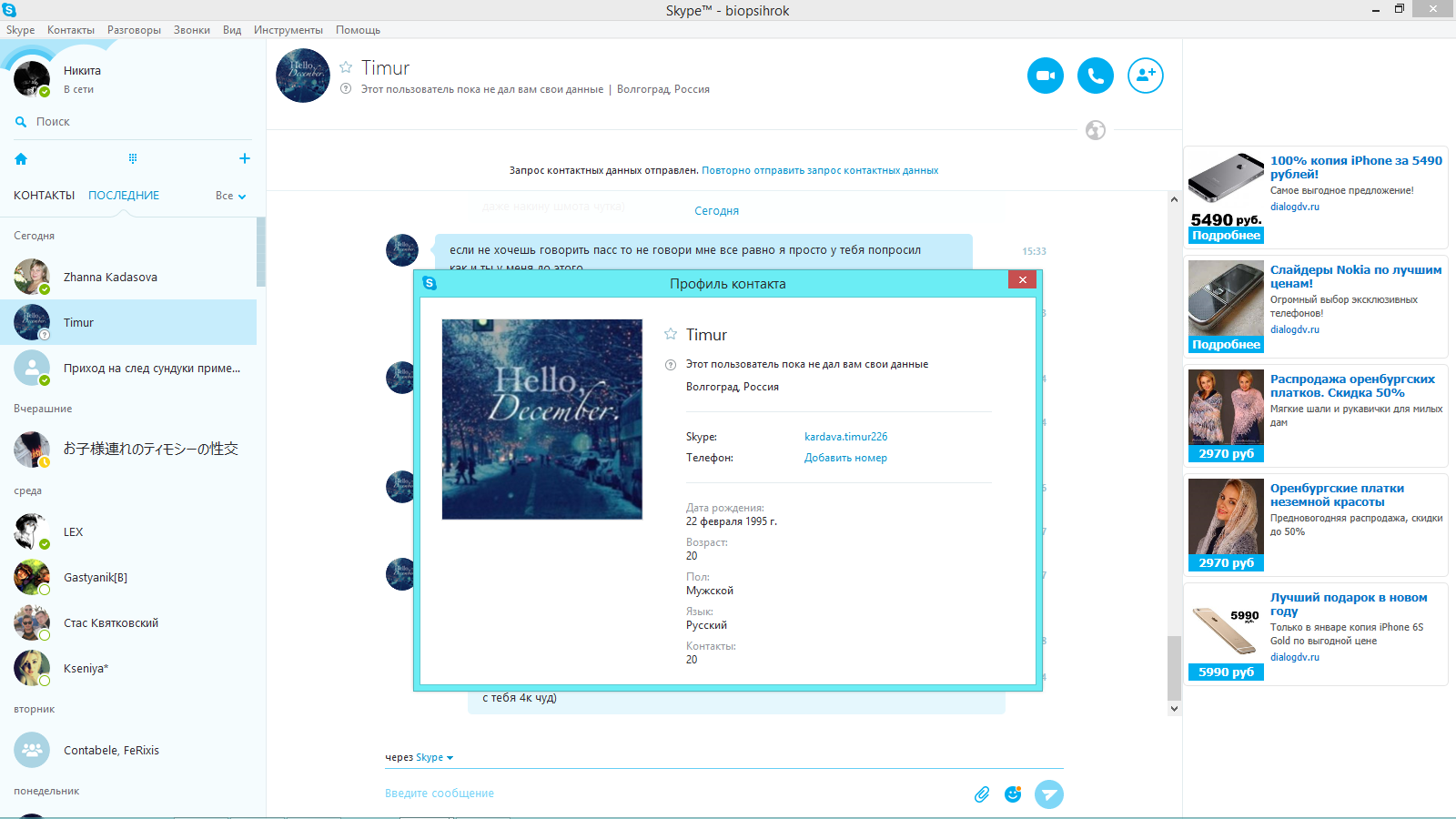Click chat scrollbar down arrow
This screenshot has width=1456, height=819.
point(1174,708)
